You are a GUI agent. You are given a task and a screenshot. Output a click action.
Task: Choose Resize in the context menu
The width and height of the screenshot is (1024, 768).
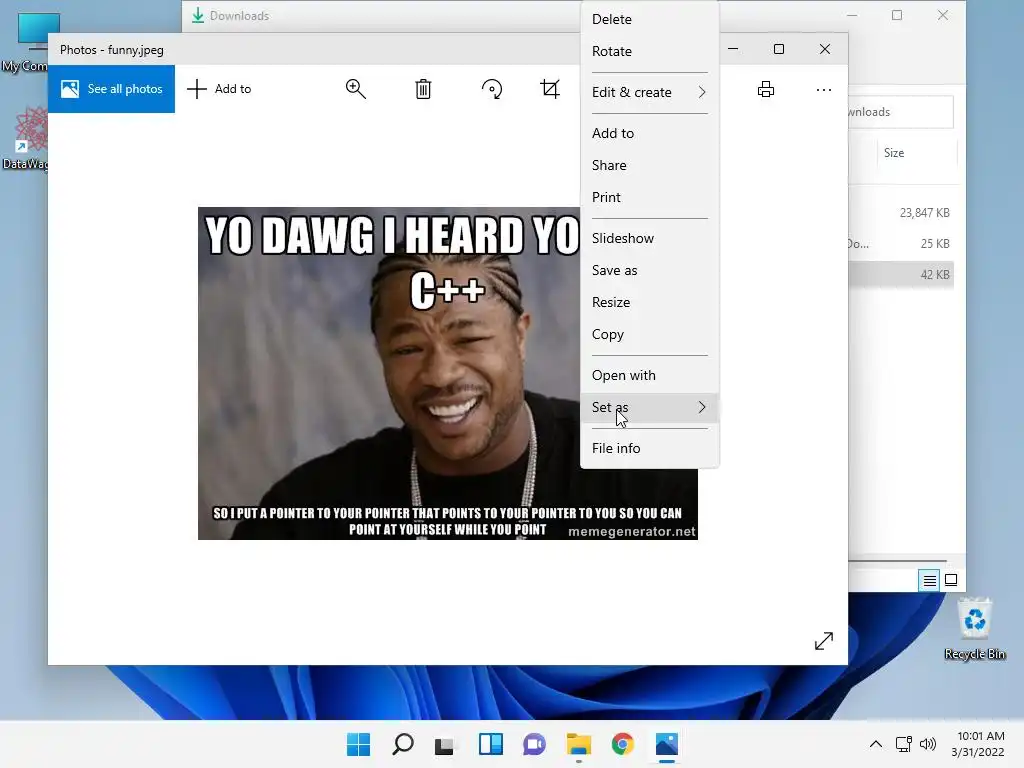(649, 302)
